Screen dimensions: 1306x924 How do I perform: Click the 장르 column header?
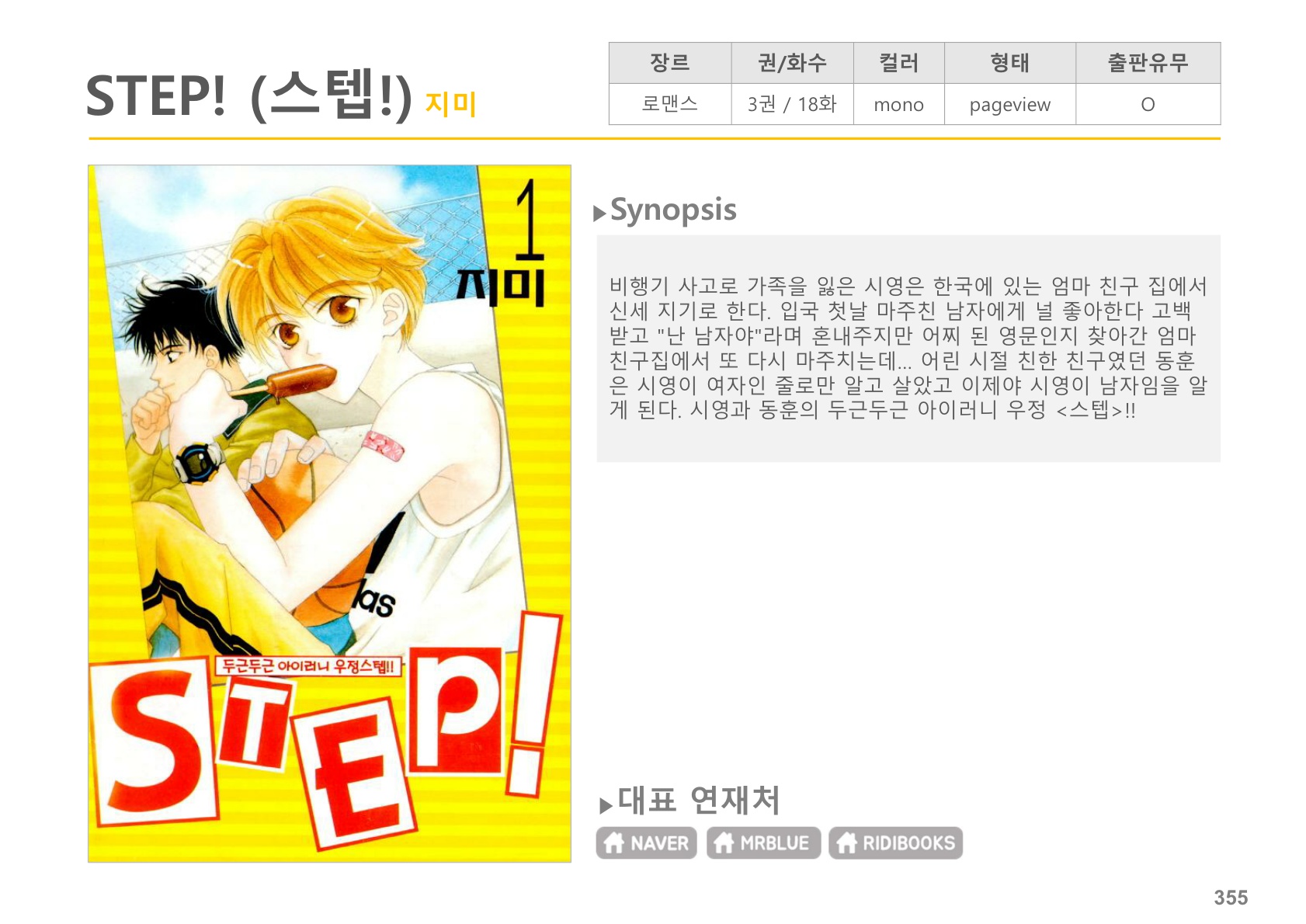pos(670,63)
